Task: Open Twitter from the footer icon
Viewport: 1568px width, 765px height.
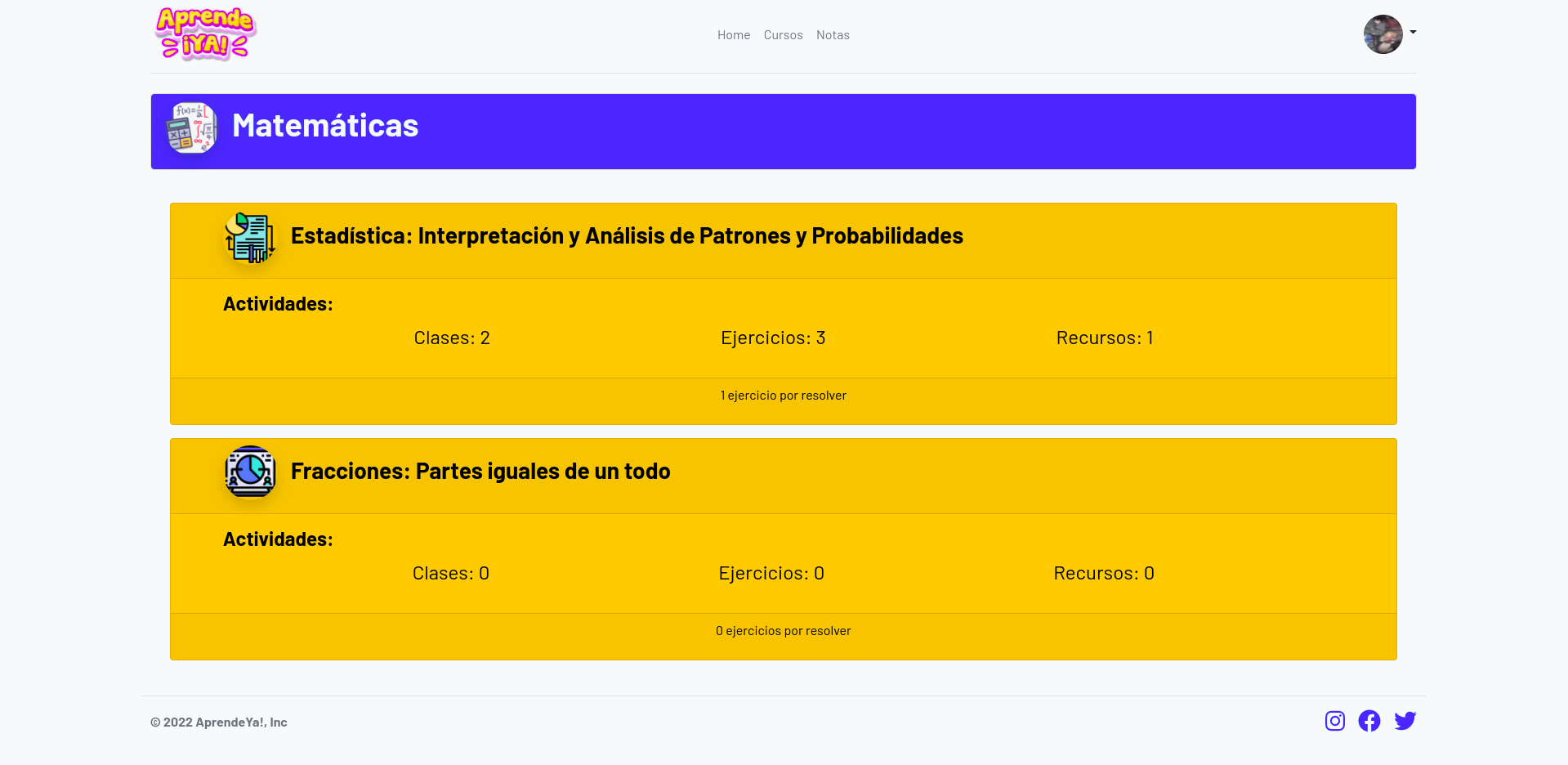Action: click(1405, 721)
